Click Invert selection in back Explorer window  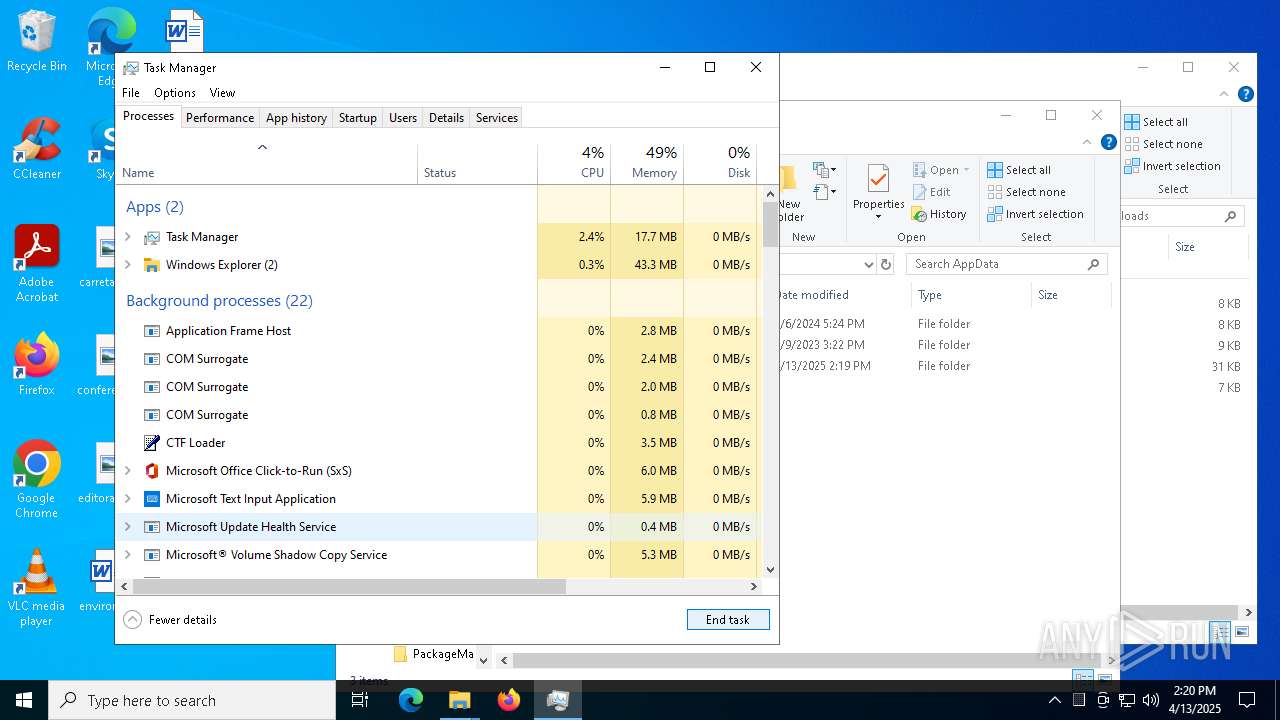click(1173, 166)
